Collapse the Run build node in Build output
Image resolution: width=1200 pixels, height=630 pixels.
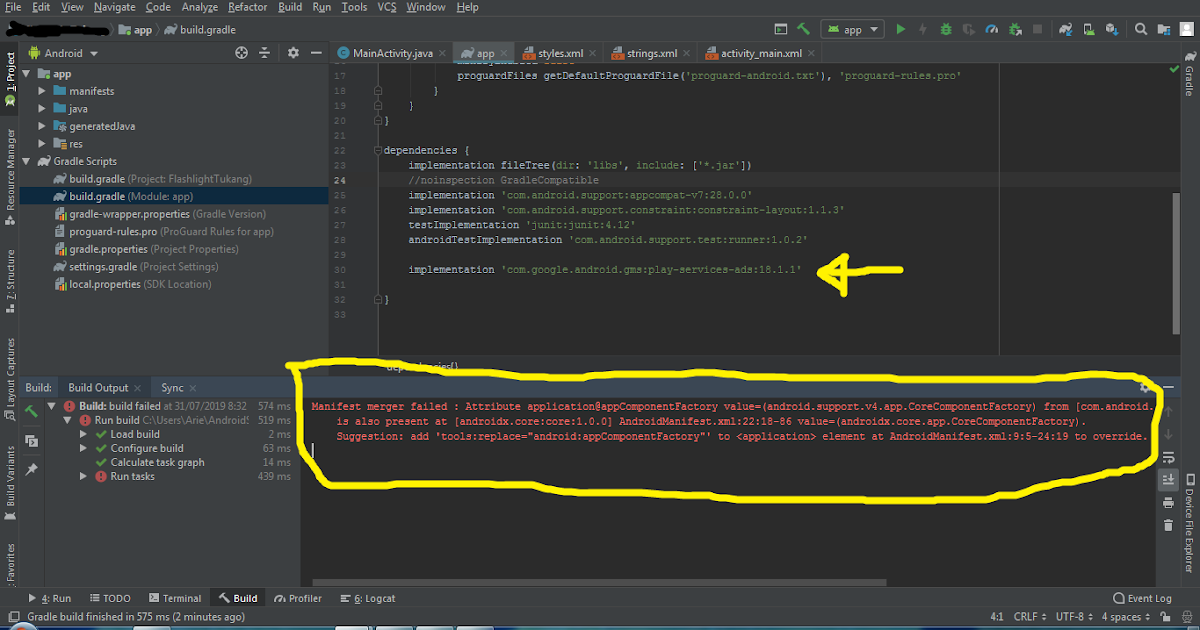click(x=65, y=419)
